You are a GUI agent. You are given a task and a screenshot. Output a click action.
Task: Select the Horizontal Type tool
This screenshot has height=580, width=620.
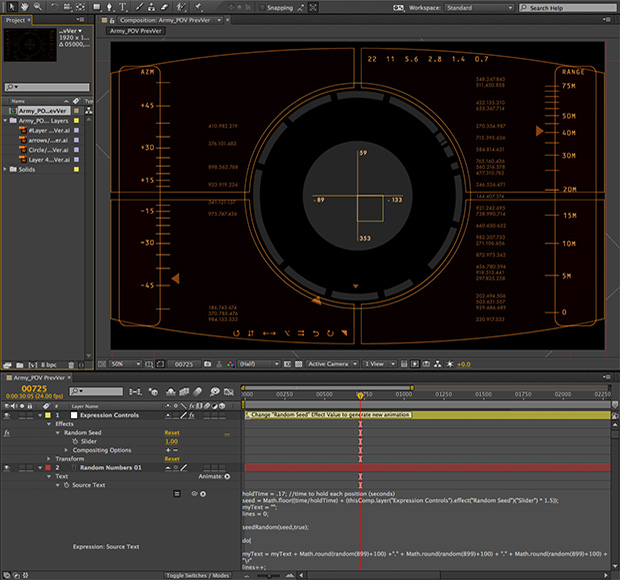123,7
